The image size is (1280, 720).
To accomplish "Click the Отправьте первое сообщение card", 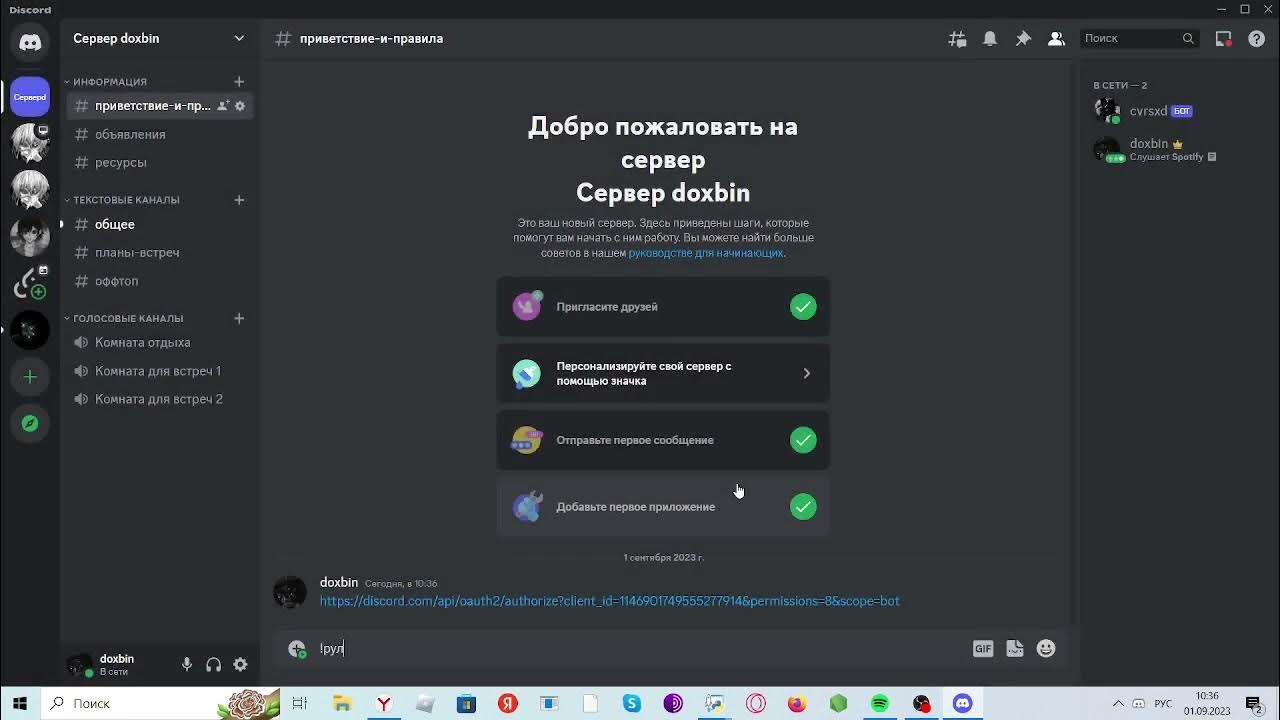I will 663,440.
